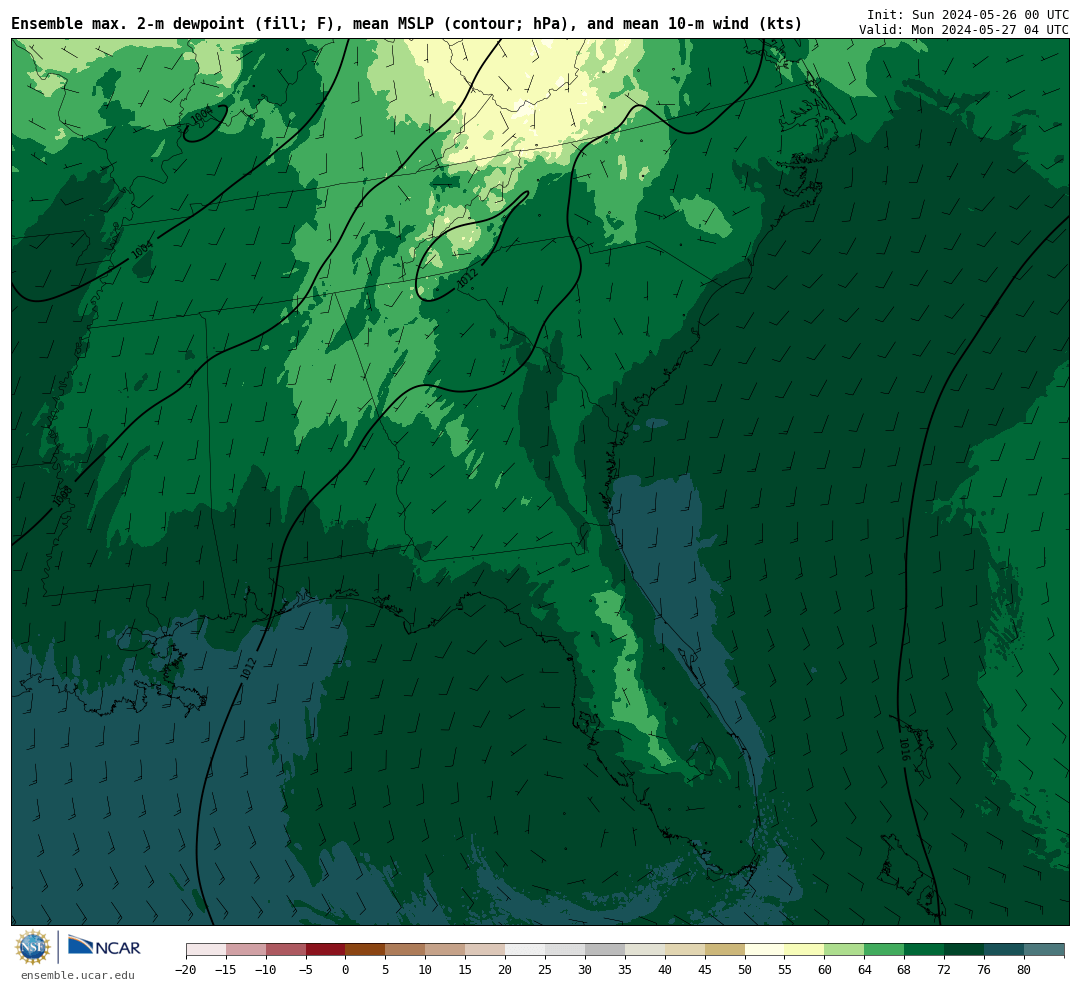
Task: Pick the -10 to -5 rose colorbar swatch
Action: tap(286, 950)
